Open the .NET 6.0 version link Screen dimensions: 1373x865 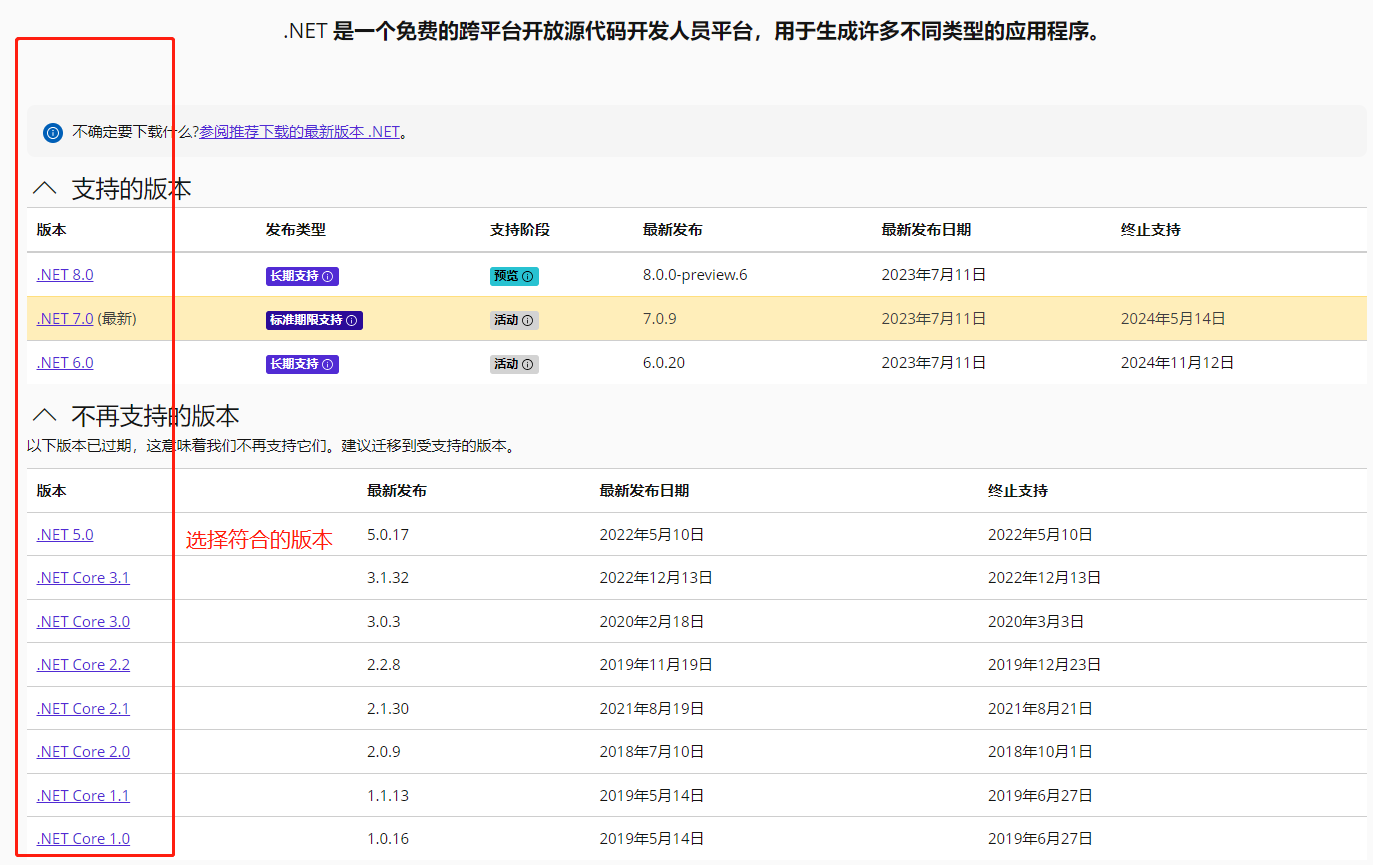pos(65,363)
